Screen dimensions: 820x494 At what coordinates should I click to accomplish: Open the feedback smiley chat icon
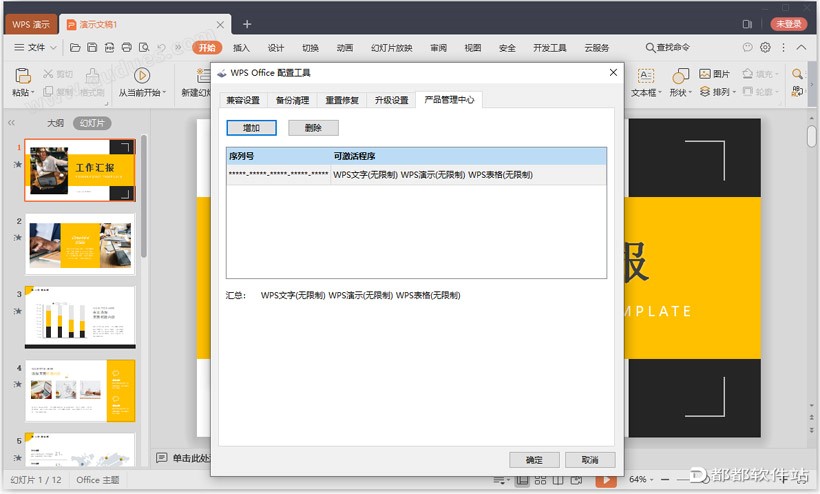pyautogui.click(x=748, y=48)
